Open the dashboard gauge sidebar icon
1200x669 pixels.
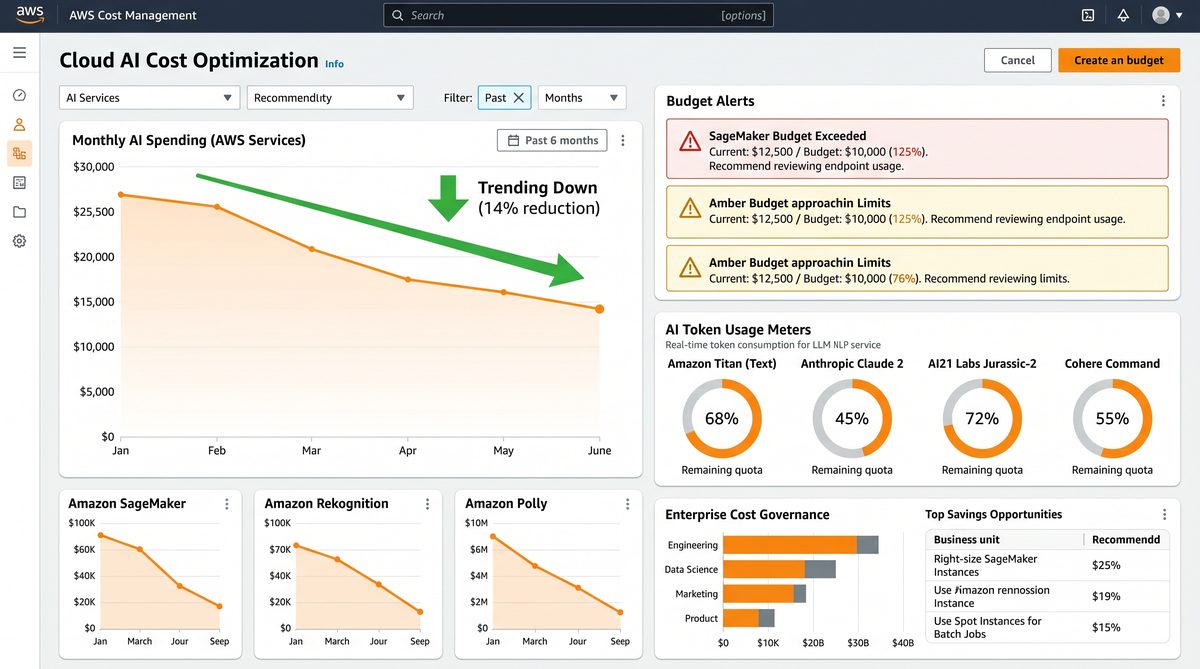19,95
